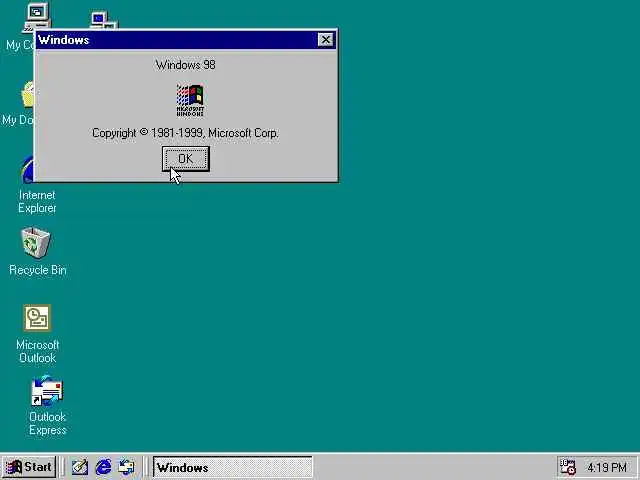The width and height of the screenshot is (640, 480).
Task: Click the Microsoft Windows logo in dialog
Action: point(190,100)
